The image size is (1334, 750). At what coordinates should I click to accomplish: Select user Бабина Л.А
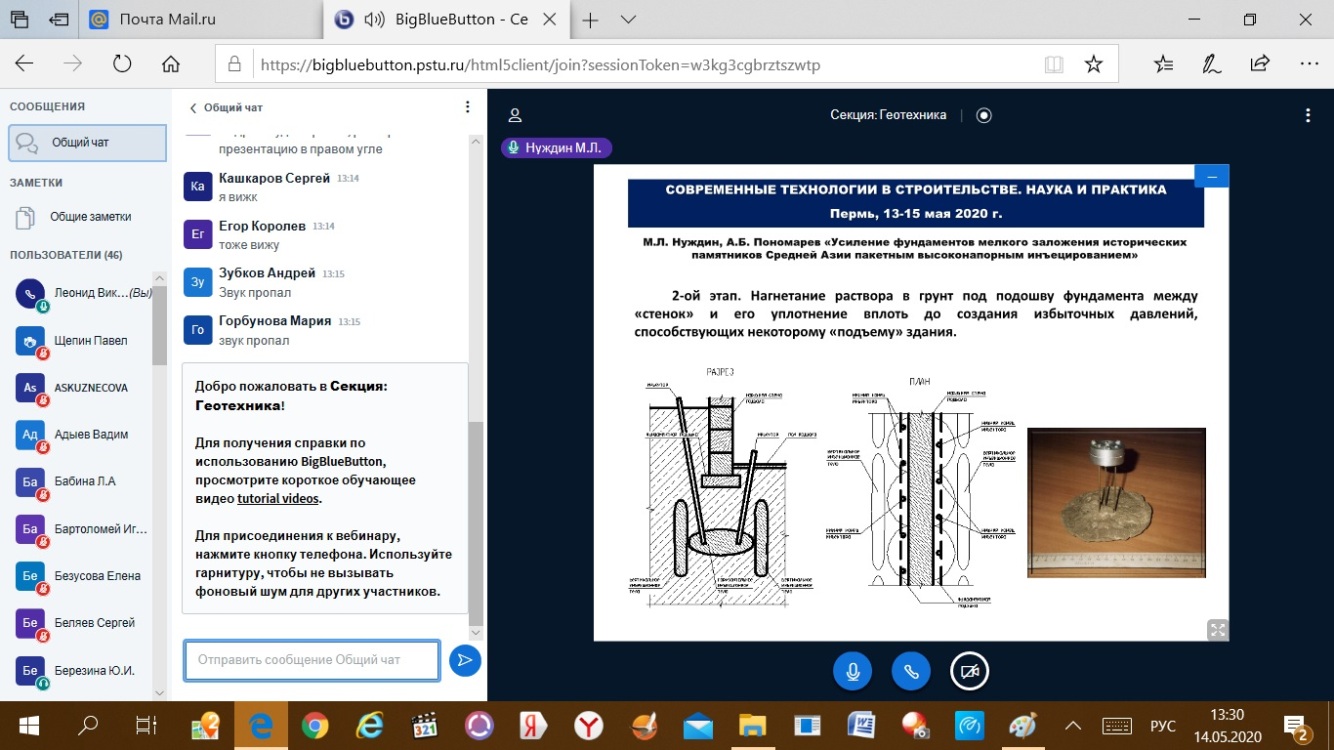pos(80,482)
